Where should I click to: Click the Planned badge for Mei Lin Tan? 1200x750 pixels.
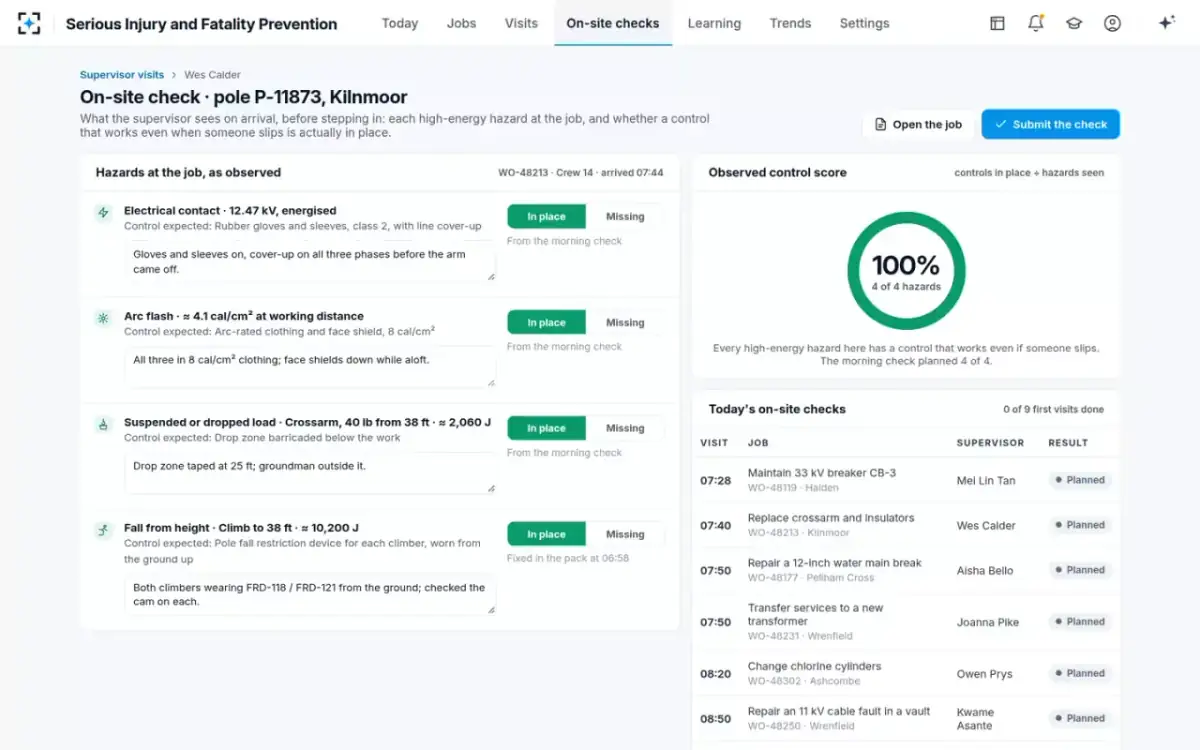[1080, 480]
